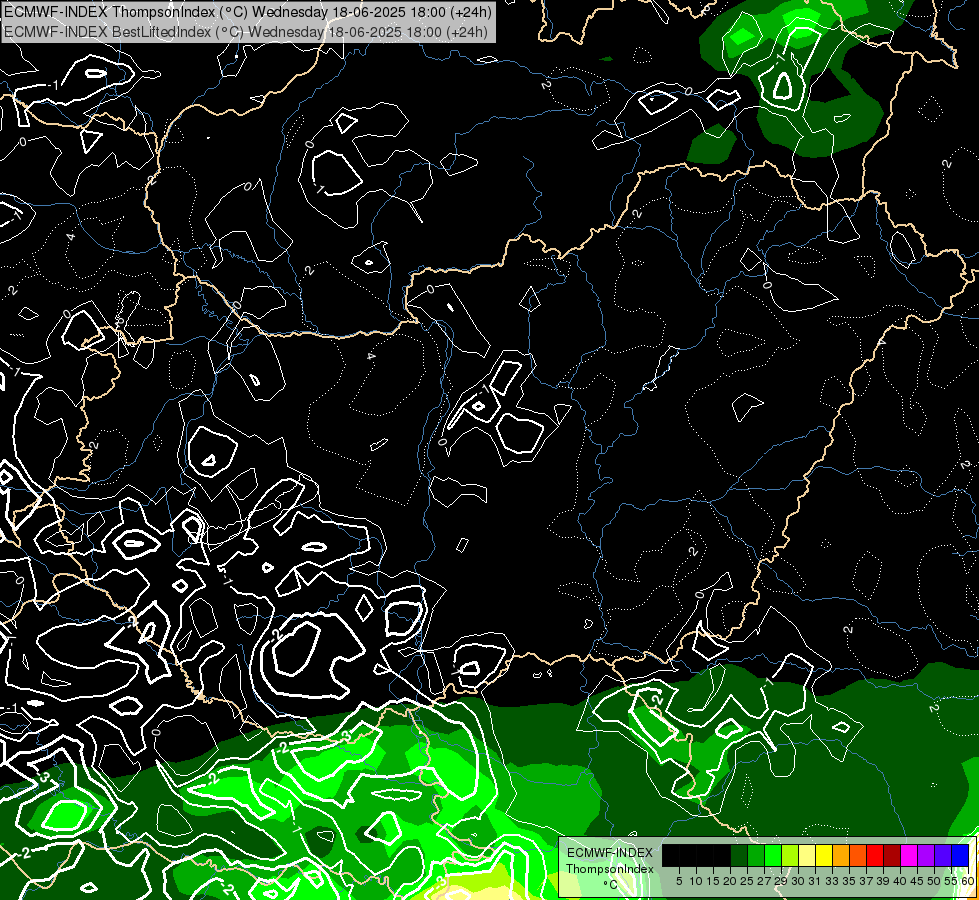
Task: Click the legend scale value 5
Action: (679, 881)
